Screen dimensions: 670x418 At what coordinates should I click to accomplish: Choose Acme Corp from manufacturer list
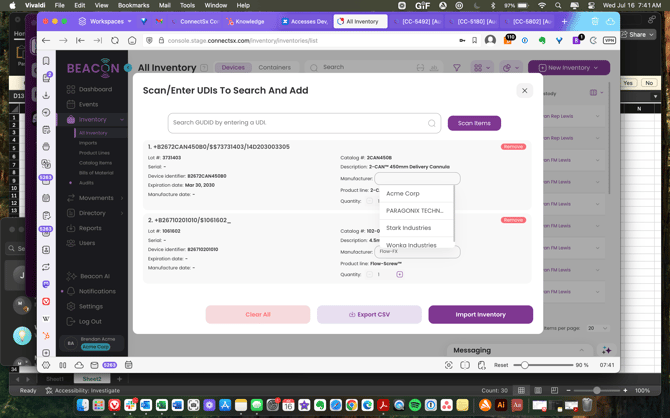416,194
